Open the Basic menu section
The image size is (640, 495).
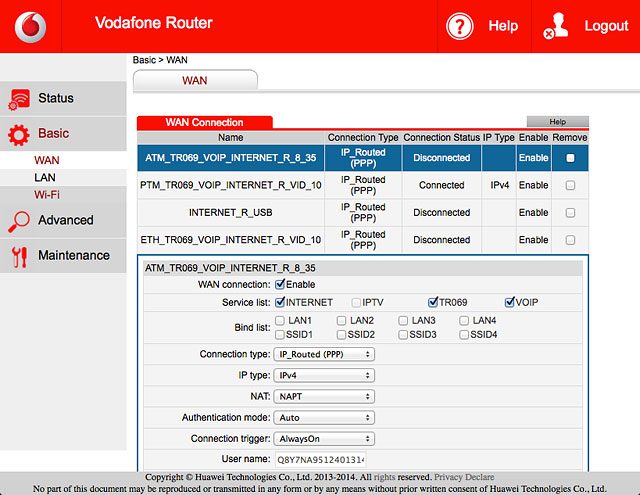coord(63,134)
